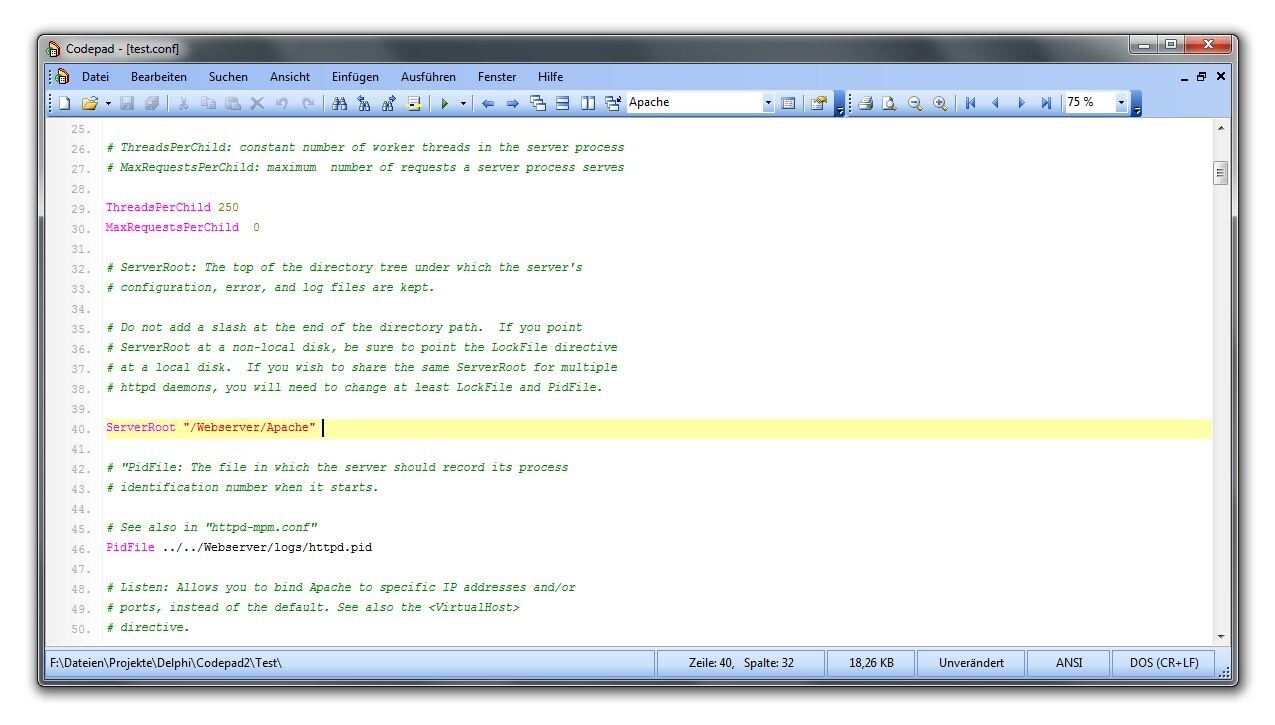Navigate back with the left arrow icon
The width and height of the screenshot is (1275, 725).
point(487,102)
